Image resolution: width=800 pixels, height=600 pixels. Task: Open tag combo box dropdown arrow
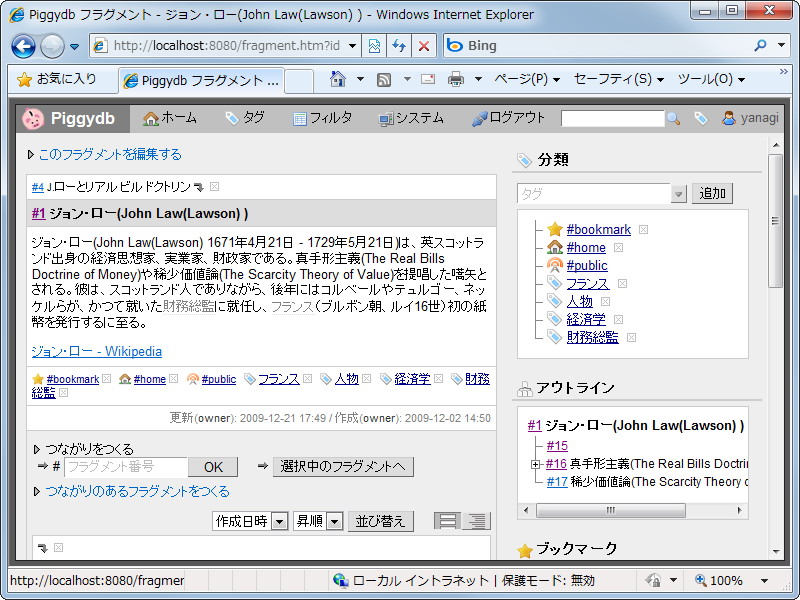coord(678,194)
